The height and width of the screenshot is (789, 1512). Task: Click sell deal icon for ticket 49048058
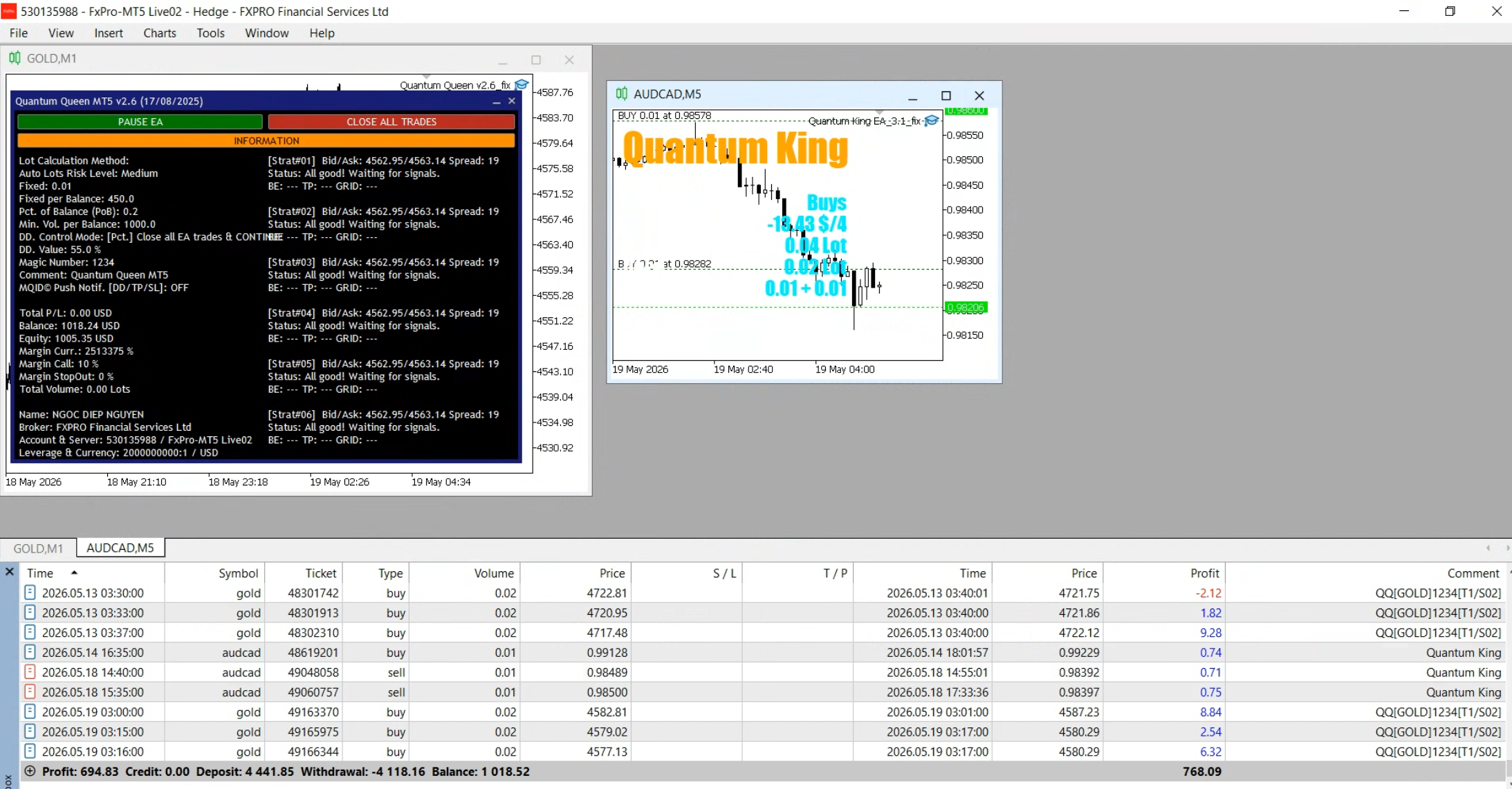point(30,672)
